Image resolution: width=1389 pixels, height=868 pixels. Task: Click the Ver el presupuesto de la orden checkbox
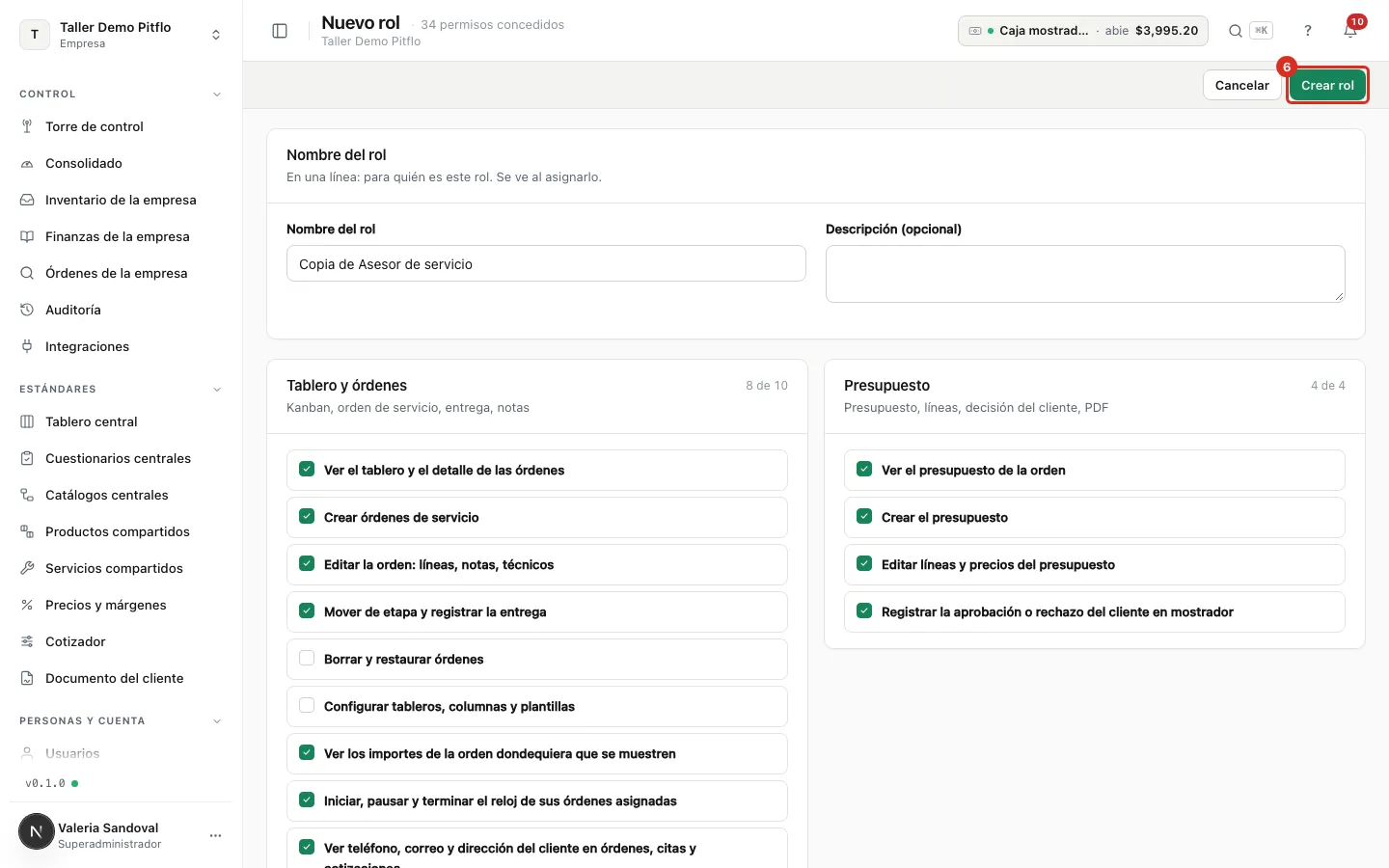pos(864,470)
